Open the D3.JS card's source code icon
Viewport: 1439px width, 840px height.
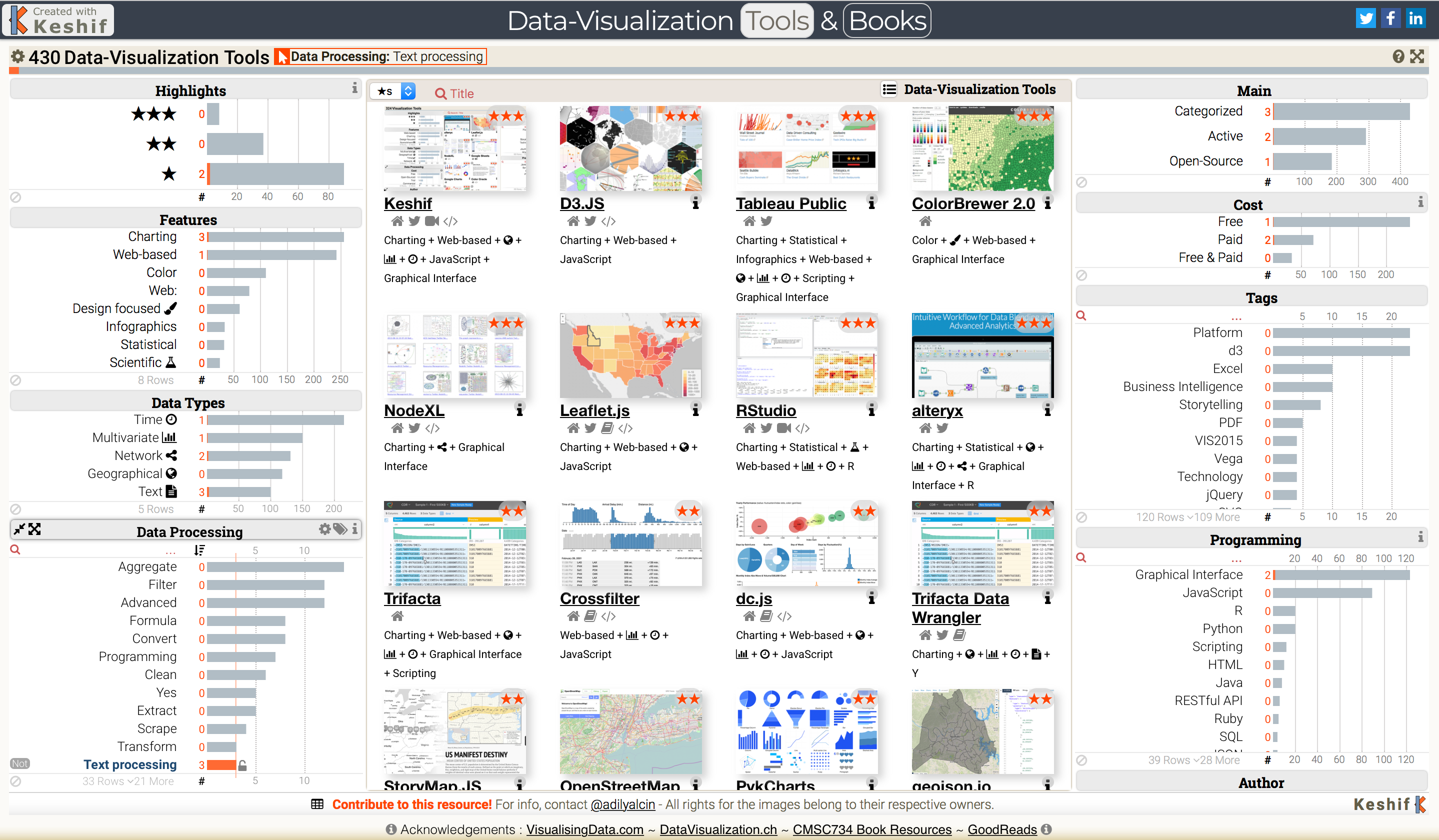(608, 221)
